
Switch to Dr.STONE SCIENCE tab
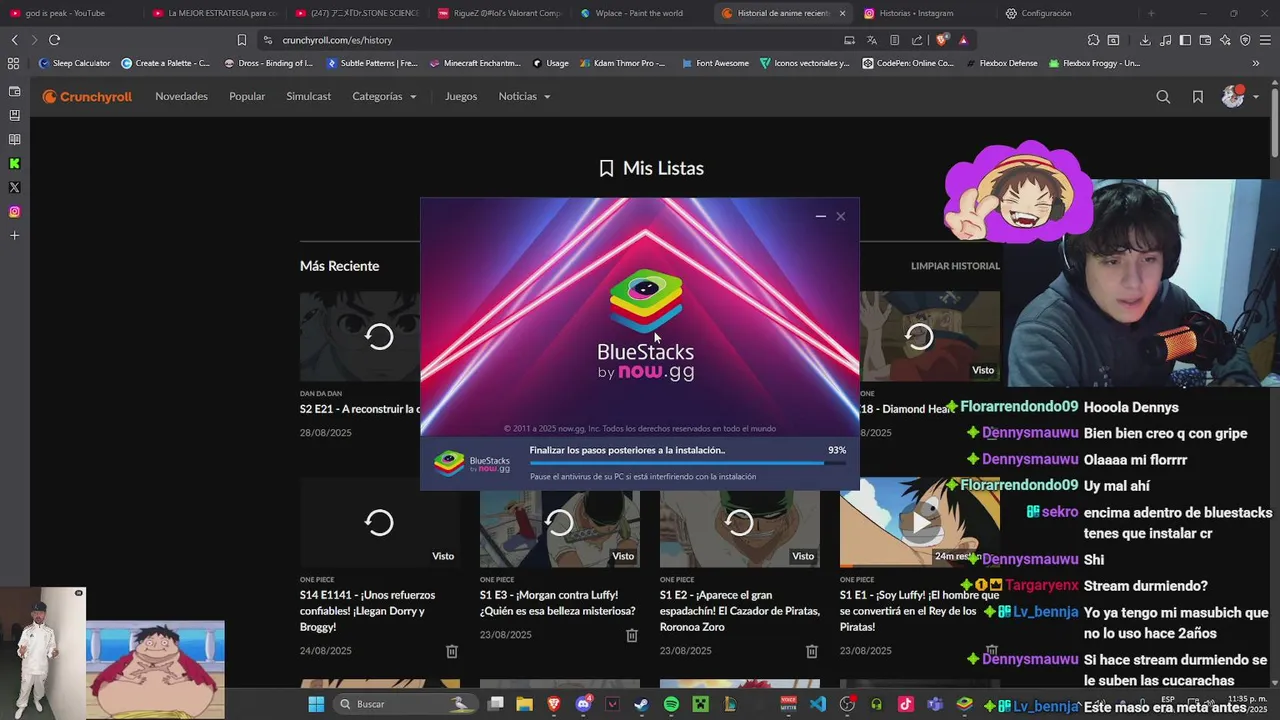[356, 13]
